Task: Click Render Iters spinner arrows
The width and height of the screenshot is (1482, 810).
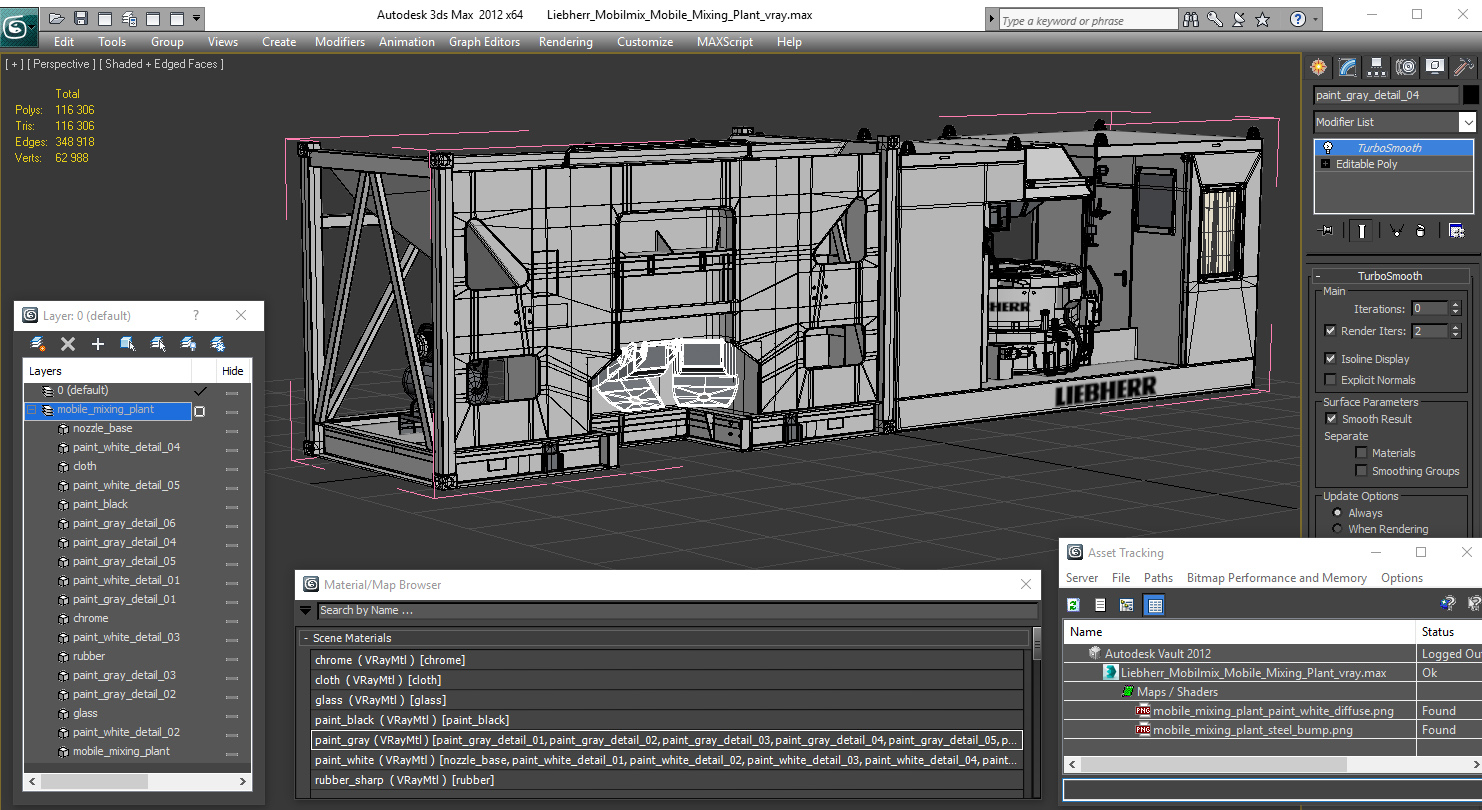Action: 1455,331
